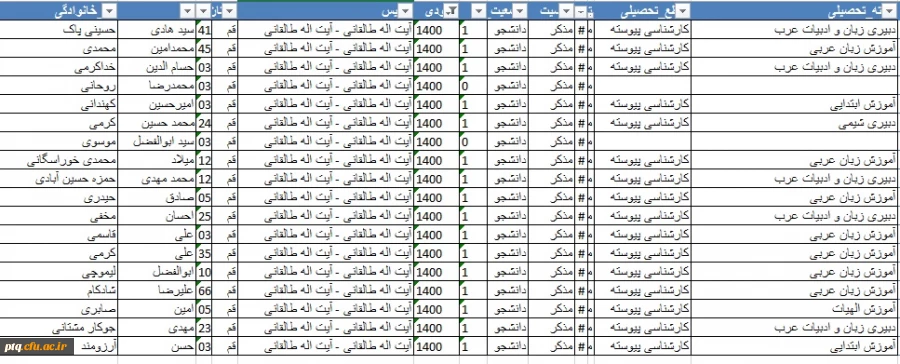Select آموزش ابتدایی in آرزومند's row
Image resolution: width=900 pixels, height=364 pixels.
pyautogui.click(x=862, y=347)
